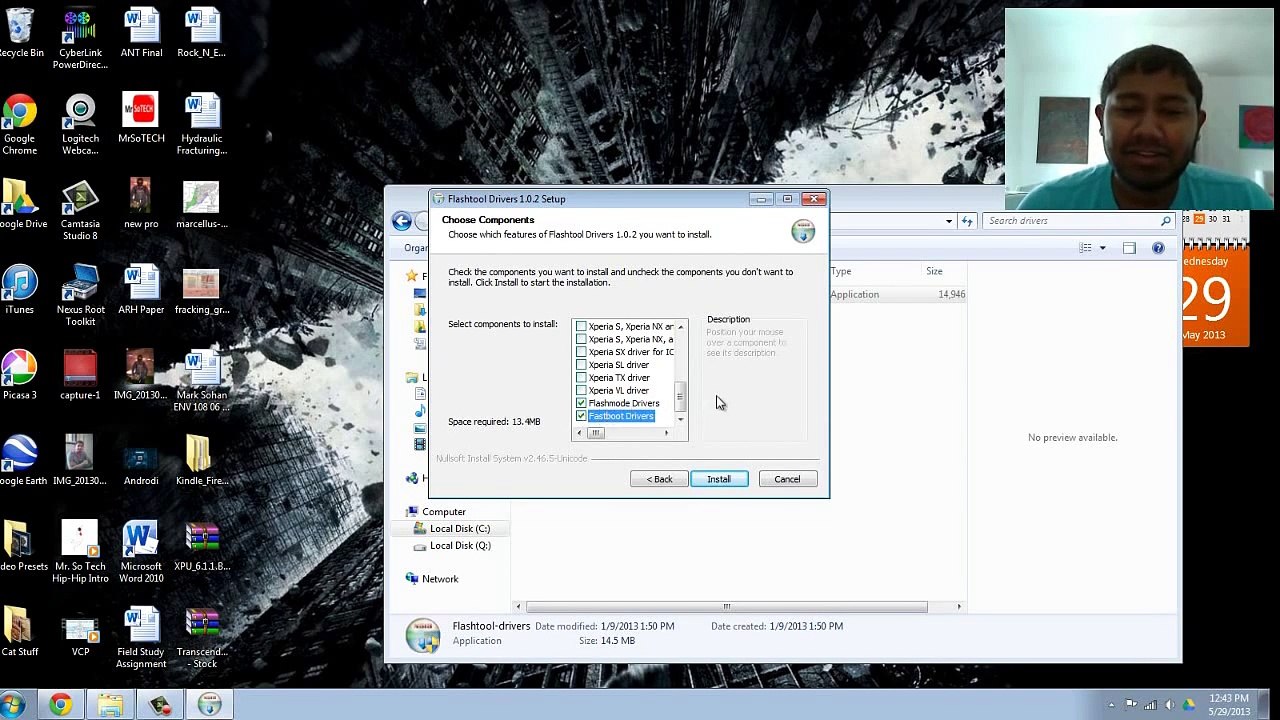Select MrSoTECH desktop icon
This screenshot has width=1280, height=720.
coord(141,120)
